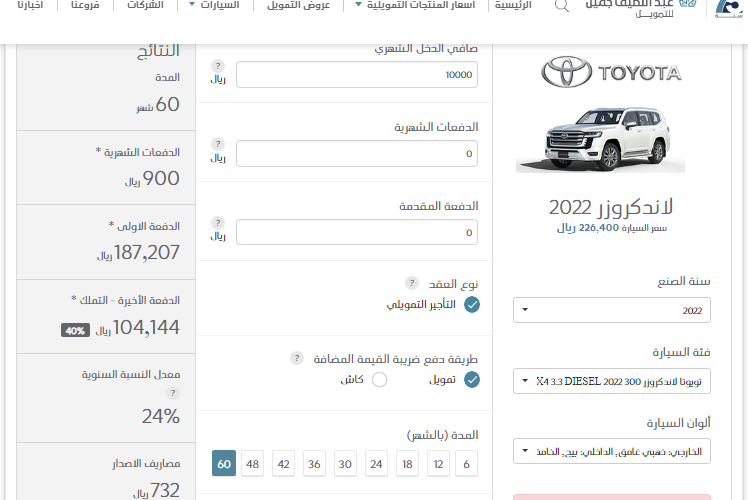
Task: Open الشركات menu item
Action: (145, 5)
